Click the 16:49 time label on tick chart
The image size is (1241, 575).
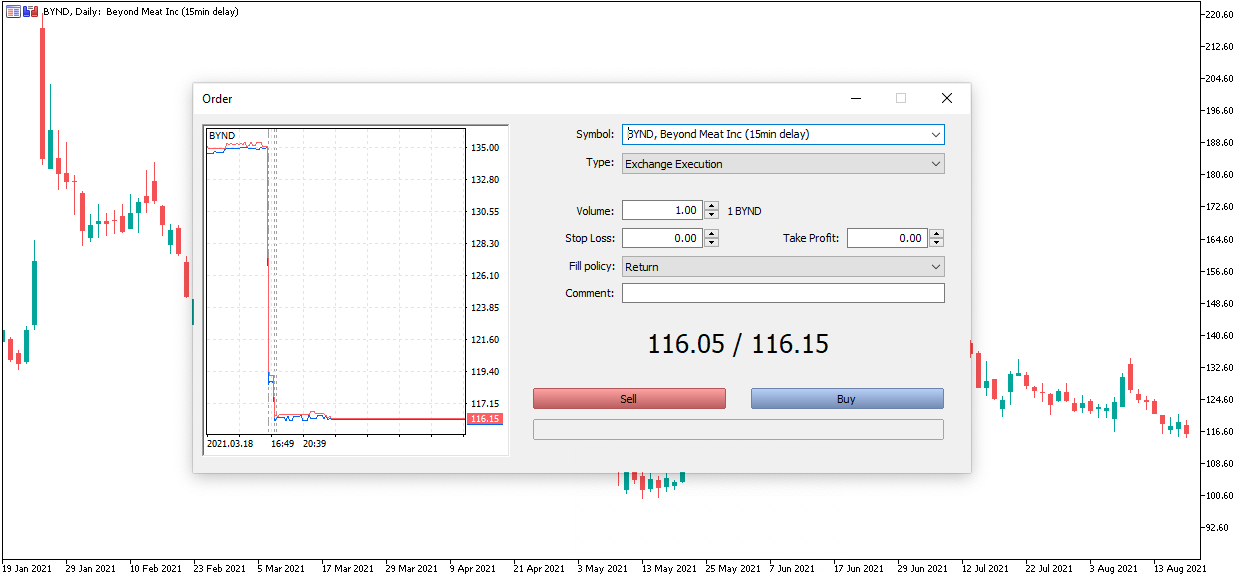[282, 443]
